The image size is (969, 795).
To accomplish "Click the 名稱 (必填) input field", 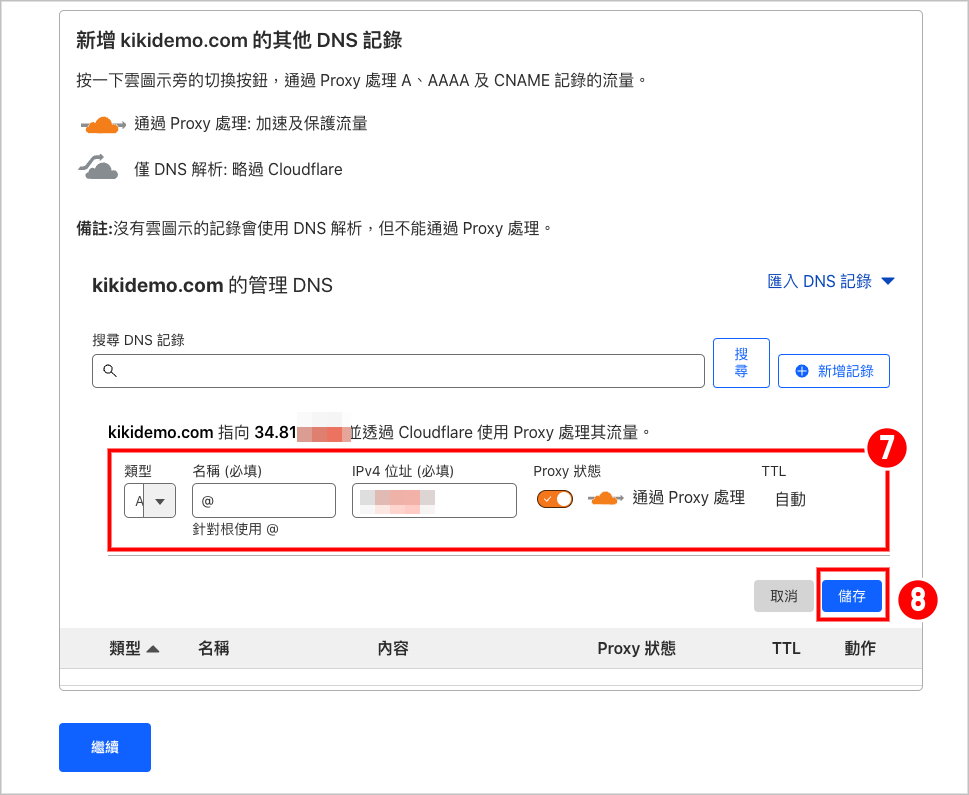I will click(264, 501).
